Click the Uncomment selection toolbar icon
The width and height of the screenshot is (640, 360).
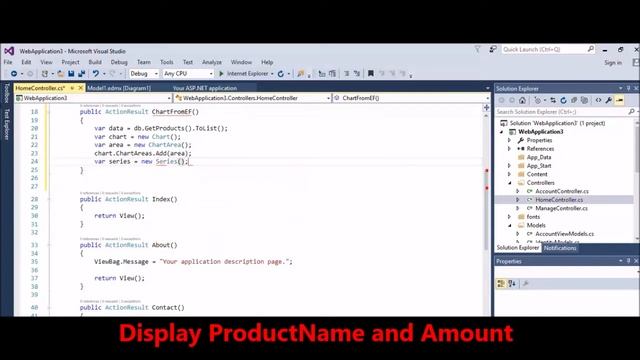(x=357, y=73)
